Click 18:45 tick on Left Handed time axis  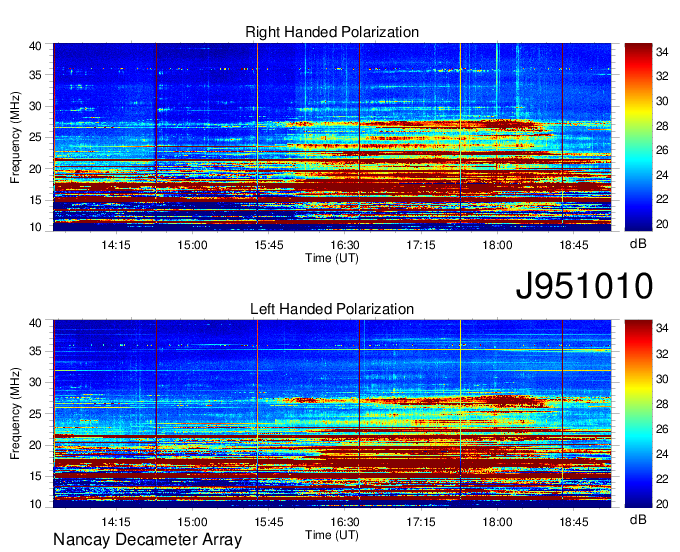[573, 522]
